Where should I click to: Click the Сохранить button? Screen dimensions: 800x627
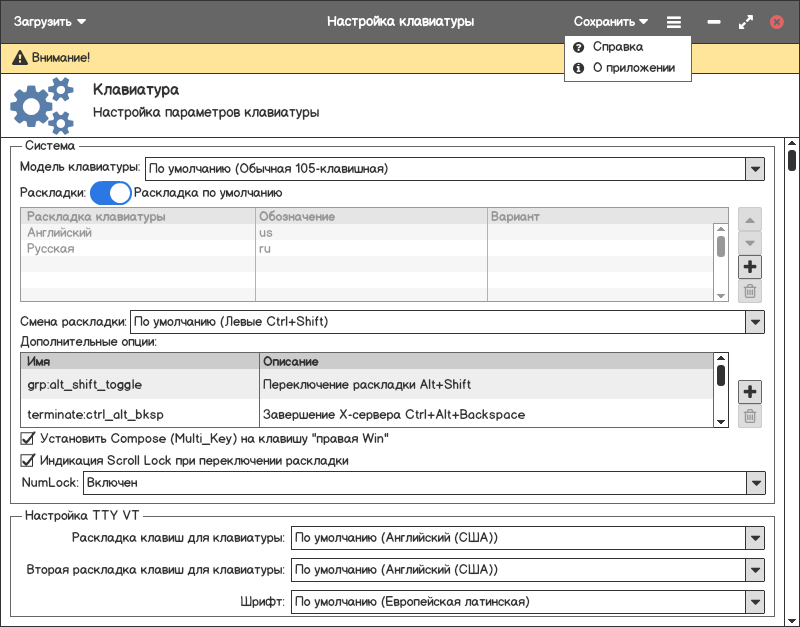(x=610, y=21)
